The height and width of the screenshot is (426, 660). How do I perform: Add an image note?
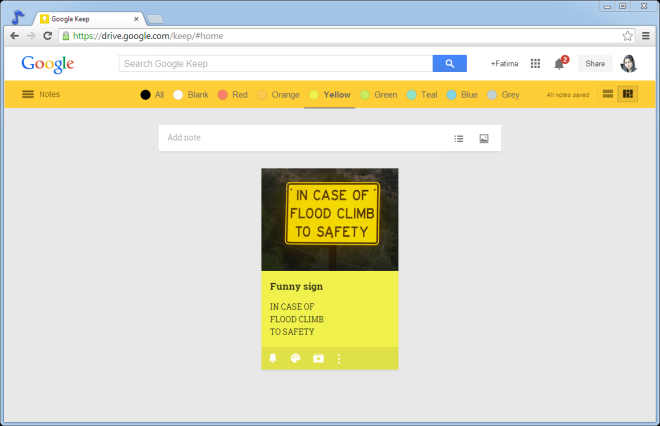[x=484, y=138]
